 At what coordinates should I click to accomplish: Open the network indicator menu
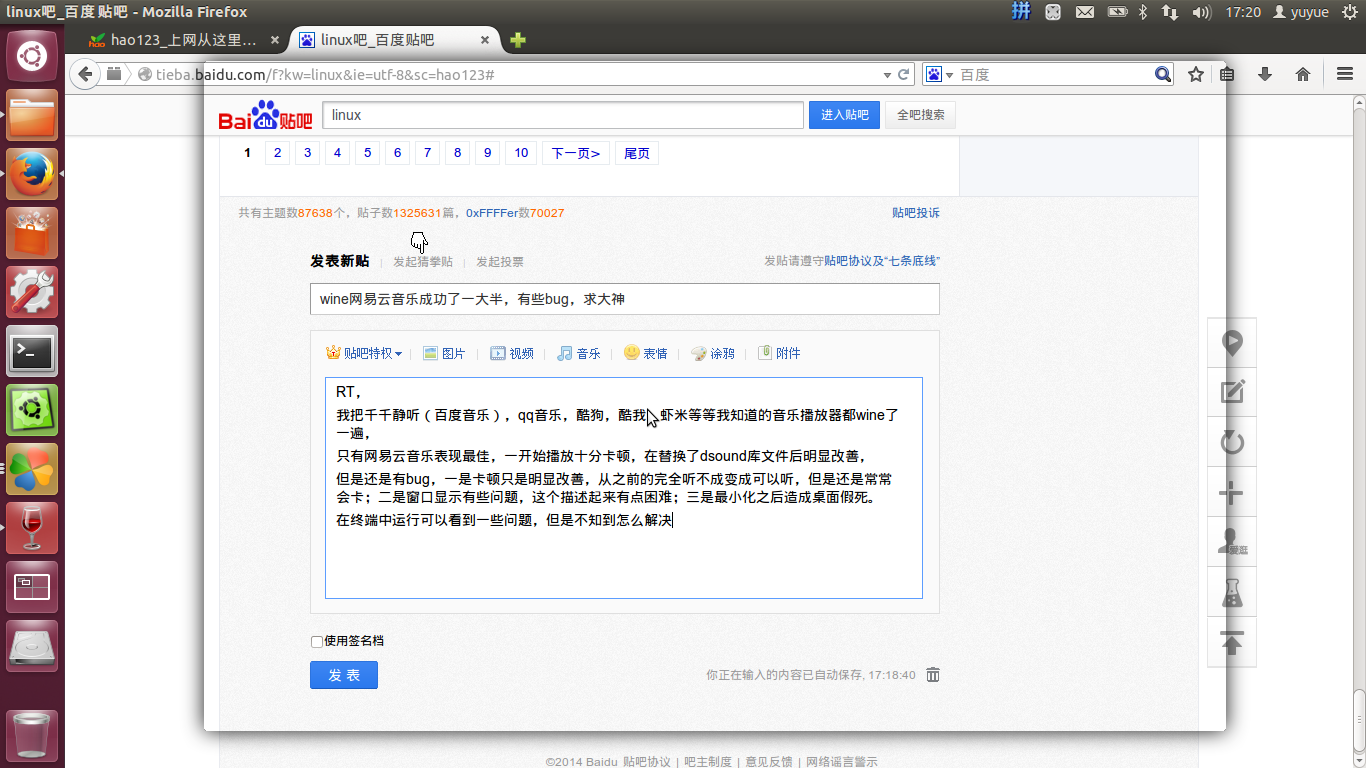(x=1169, y=12)
